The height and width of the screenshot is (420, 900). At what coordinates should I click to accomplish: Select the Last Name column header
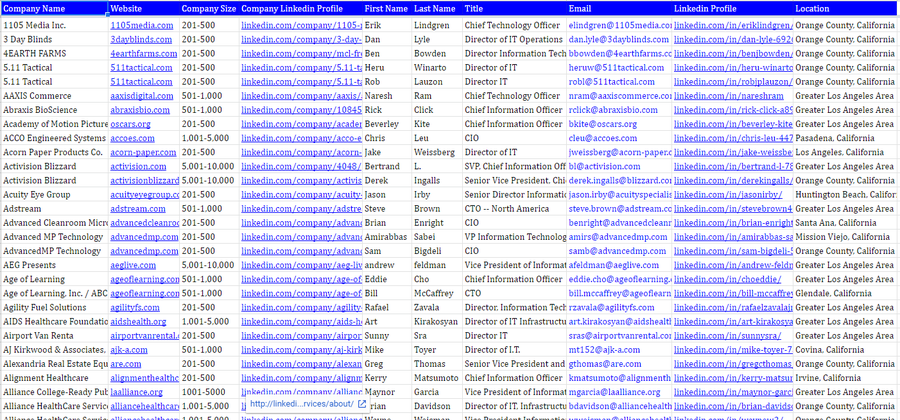[437, 9]
